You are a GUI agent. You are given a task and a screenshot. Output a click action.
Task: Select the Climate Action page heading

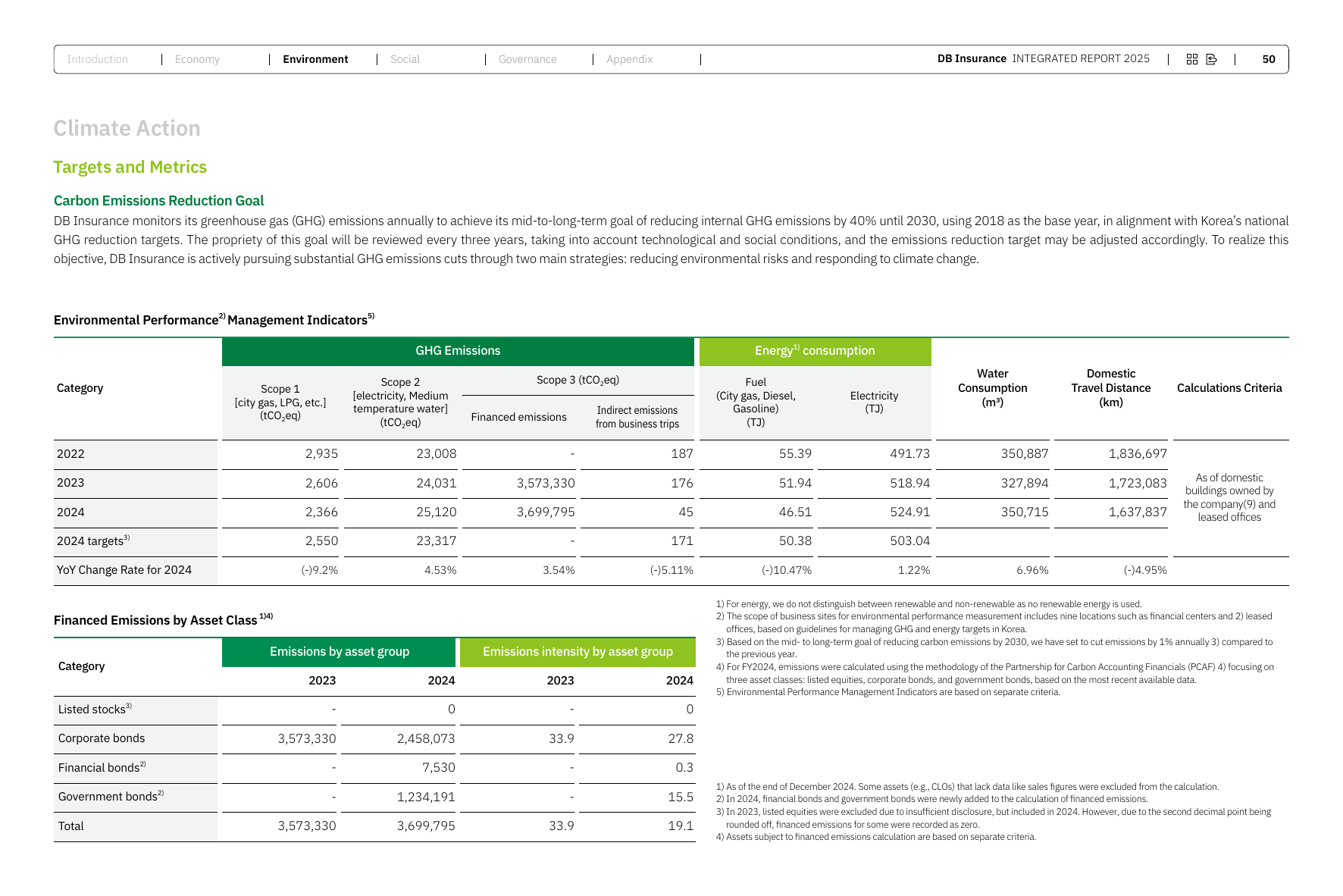coord(127,128)
